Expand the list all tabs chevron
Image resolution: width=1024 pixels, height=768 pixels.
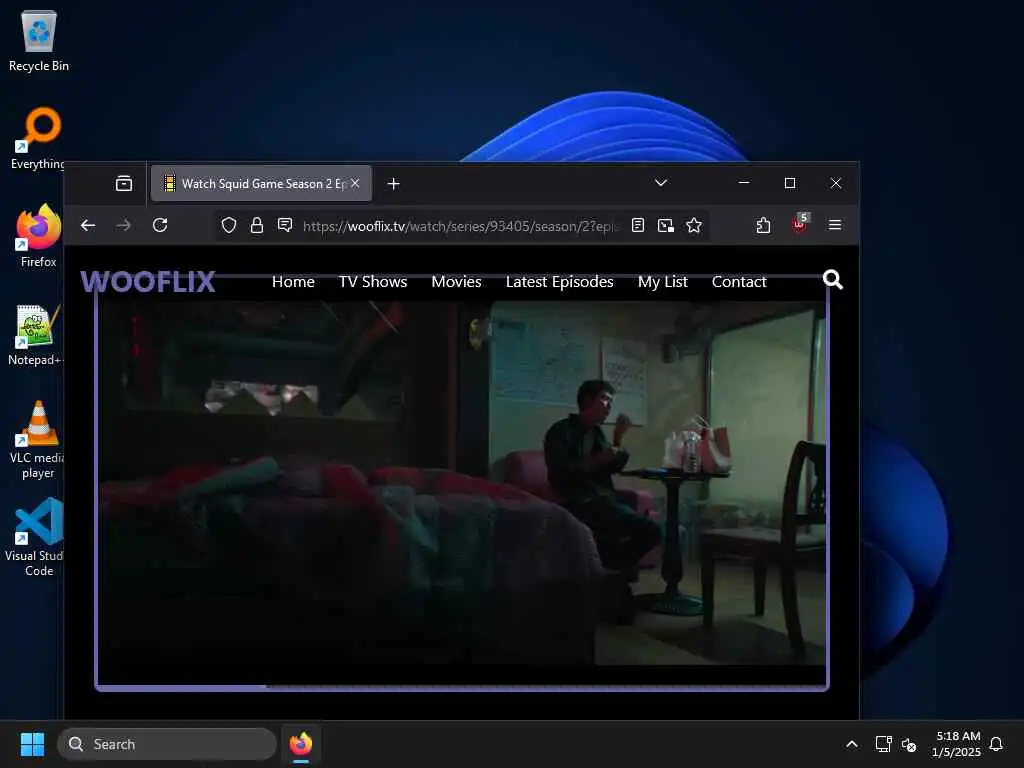click(661, 183)
